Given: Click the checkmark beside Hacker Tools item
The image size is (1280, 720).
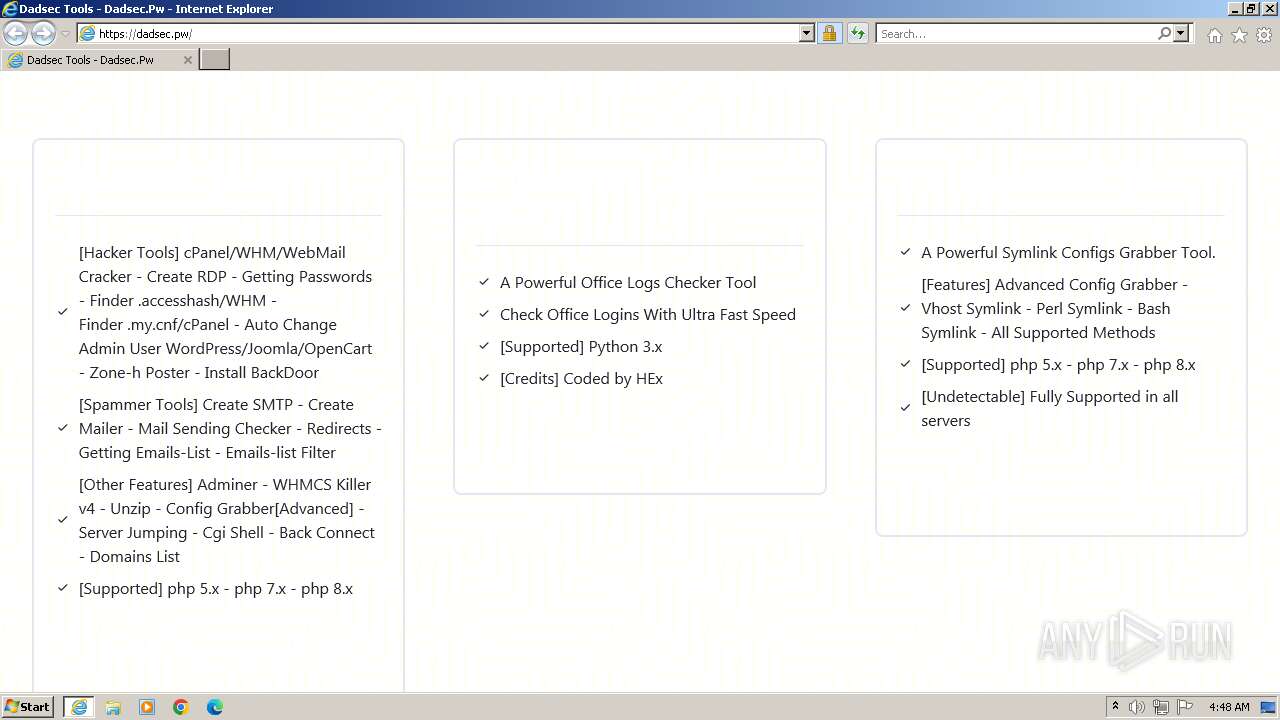Looking at the screenshot, I should coord(63,312).
